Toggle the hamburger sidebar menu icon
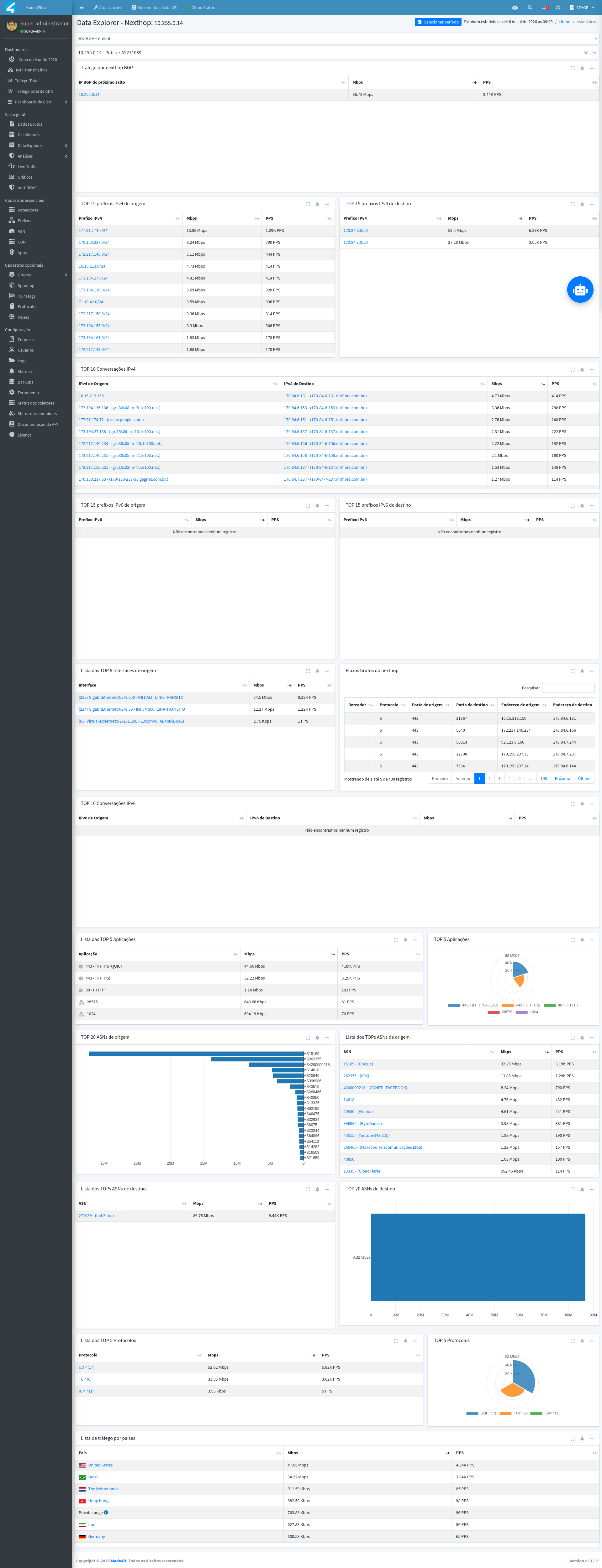Screen dimensions: 602x1568 click(82, 8)
